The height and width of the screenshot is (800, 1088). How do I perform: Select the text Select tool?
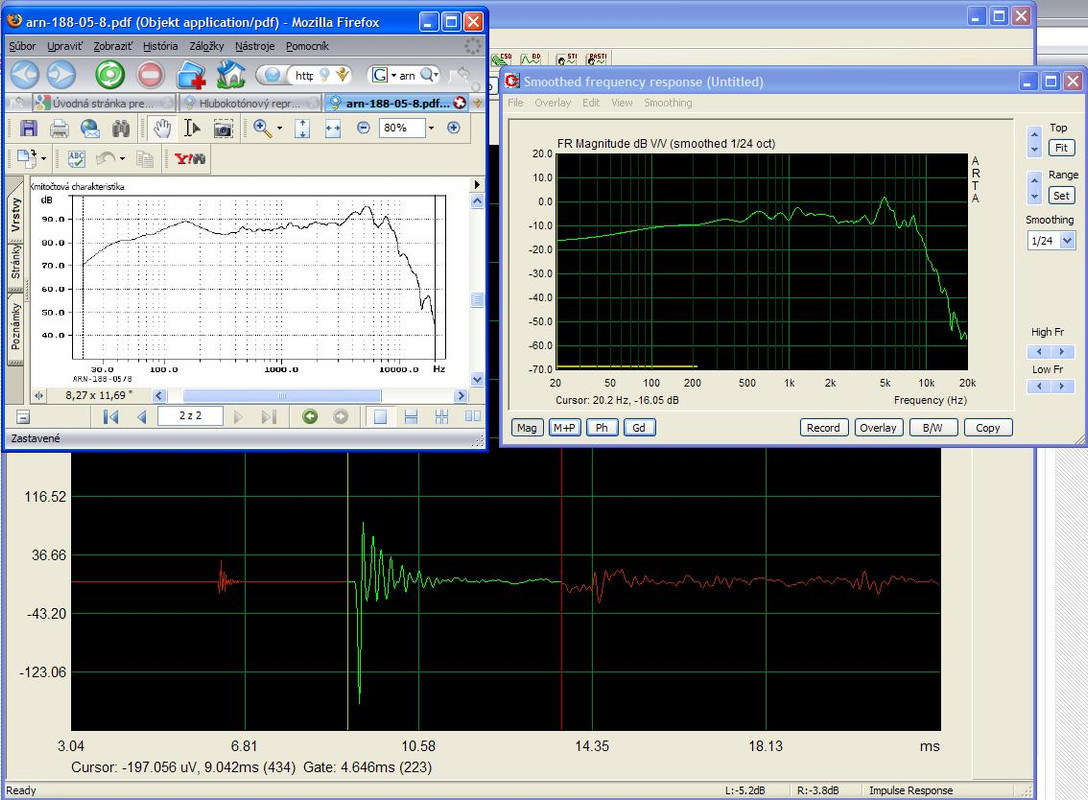192,128
